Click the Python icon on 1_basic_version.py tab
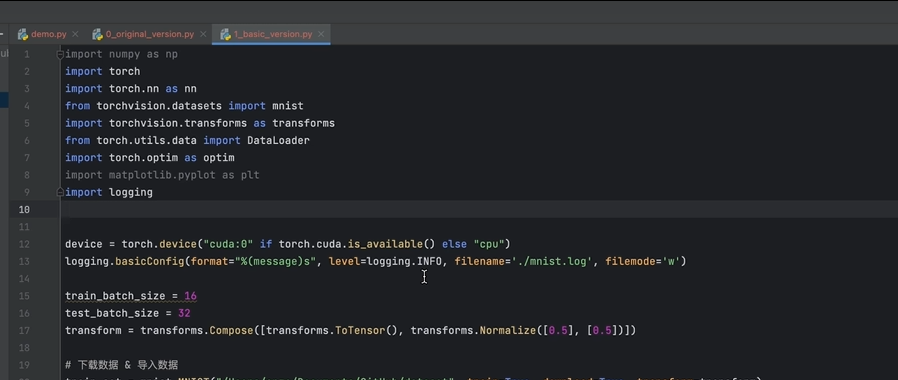The height and width of the screenshot is (380, 898). (x=226, y=34)
